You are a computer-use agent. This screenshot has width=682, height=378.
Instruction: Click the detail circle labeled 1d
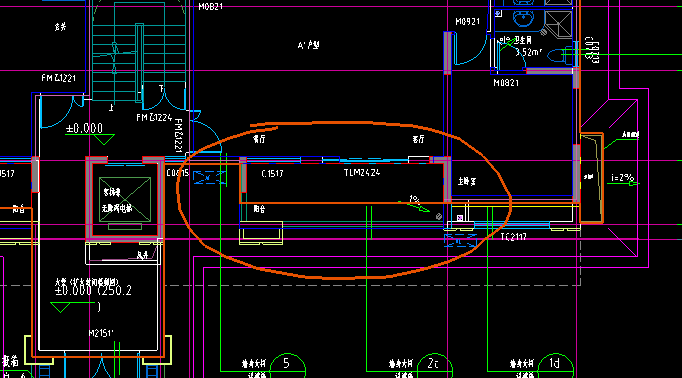click(x=555, y=365)
